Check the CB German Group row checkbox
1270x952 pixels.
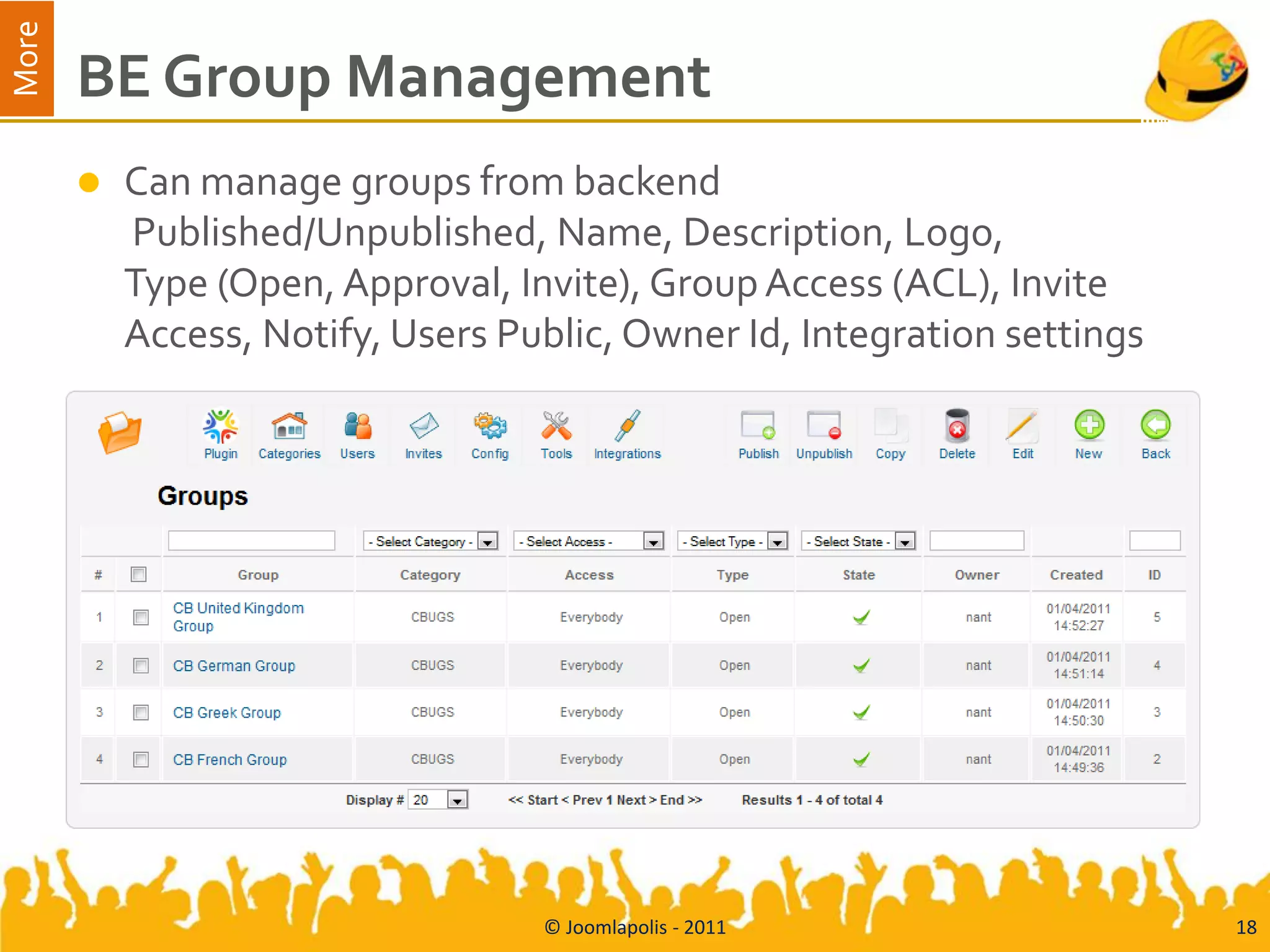click(x=141, y=666)
